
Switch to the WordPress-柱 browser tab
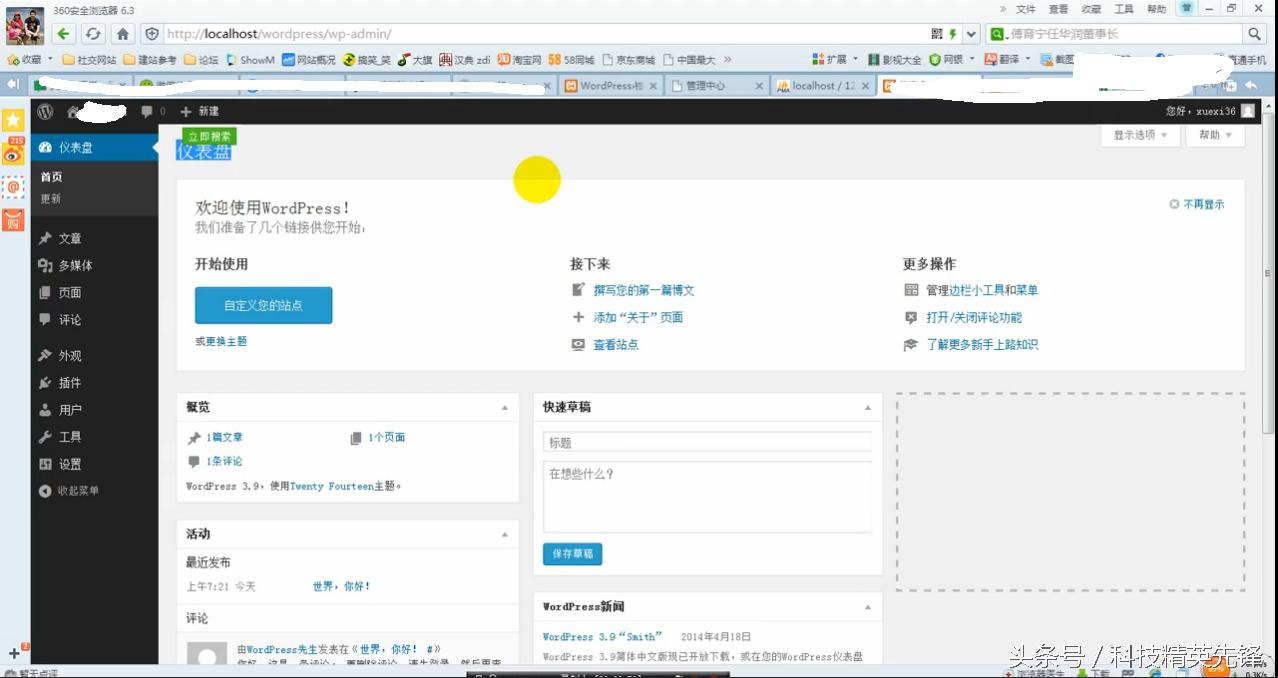(609, 86)
